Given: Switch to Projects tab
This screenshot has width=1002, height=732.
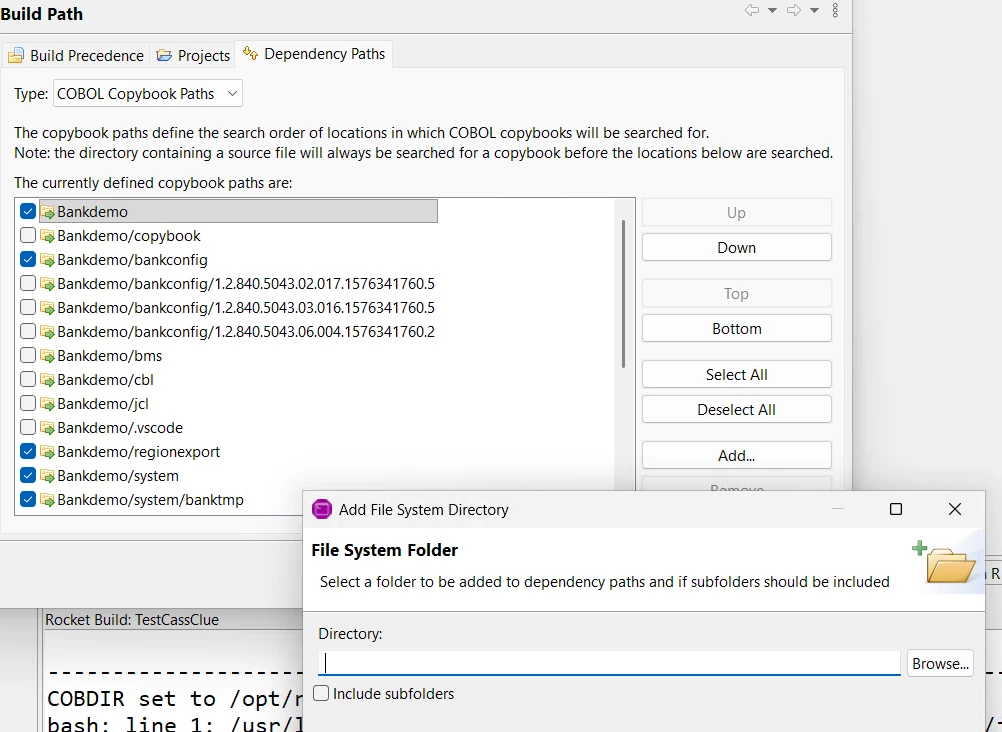Looking at the screenshot, I should [193, 56].
